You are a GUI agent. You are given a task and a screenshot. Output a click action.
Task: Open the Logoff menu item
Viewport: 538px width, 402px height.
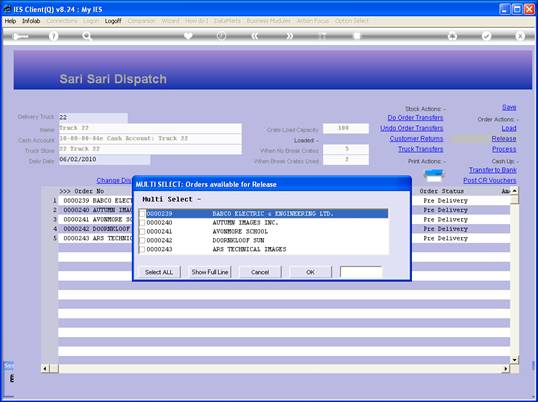pos(113,21)
